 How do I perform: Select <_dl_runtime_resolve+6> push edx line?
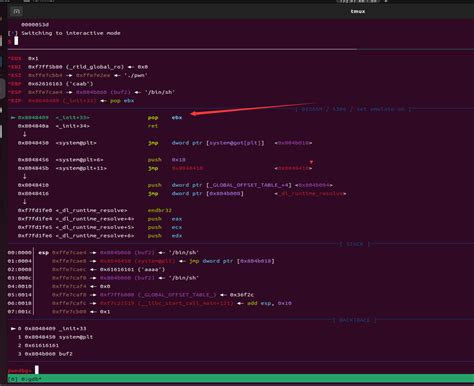[100, 236]
